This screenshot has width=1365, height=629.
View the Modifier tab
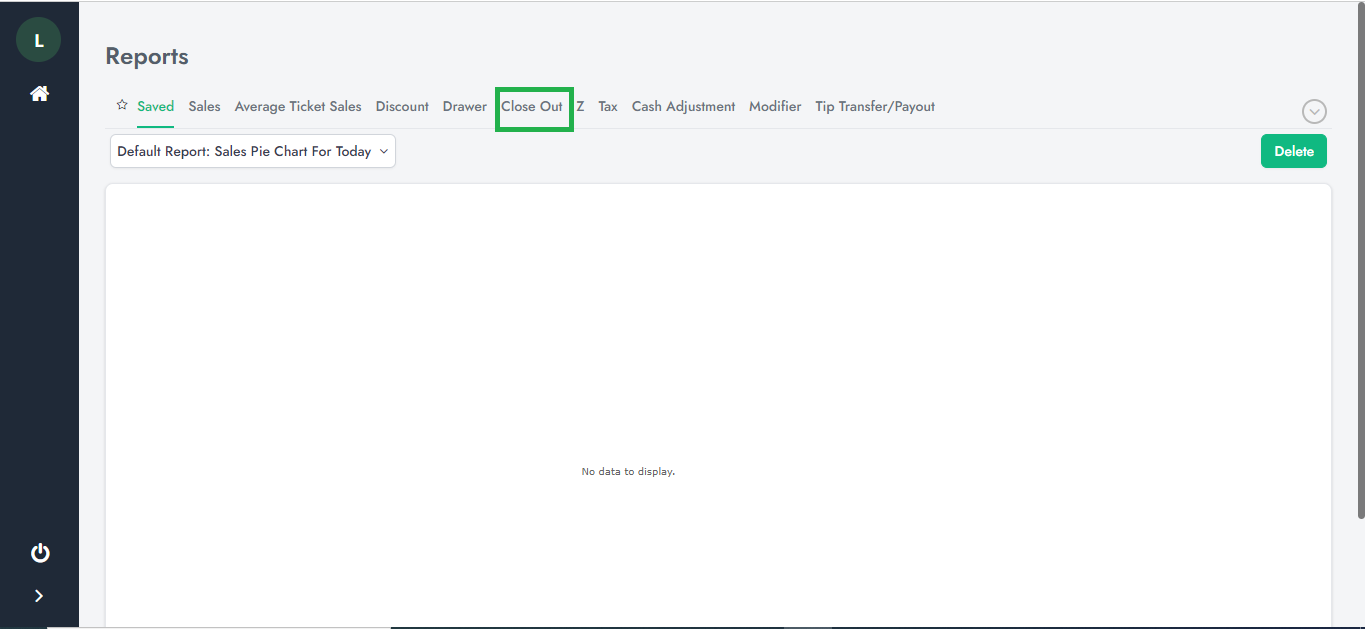tap(775, 107)
